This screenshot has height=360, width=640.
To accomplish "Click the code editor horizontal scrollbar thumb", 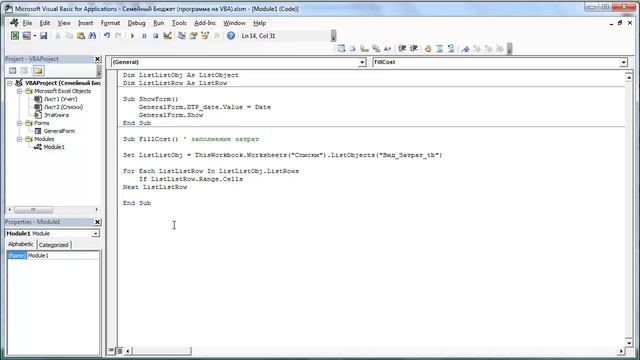I will (162, 351).
